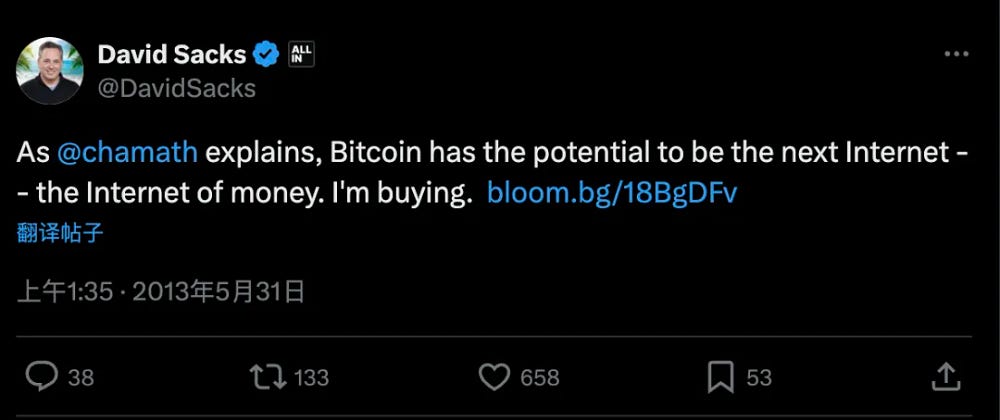Follow the bloom.bg/18BgDFv link

point(611,193)
